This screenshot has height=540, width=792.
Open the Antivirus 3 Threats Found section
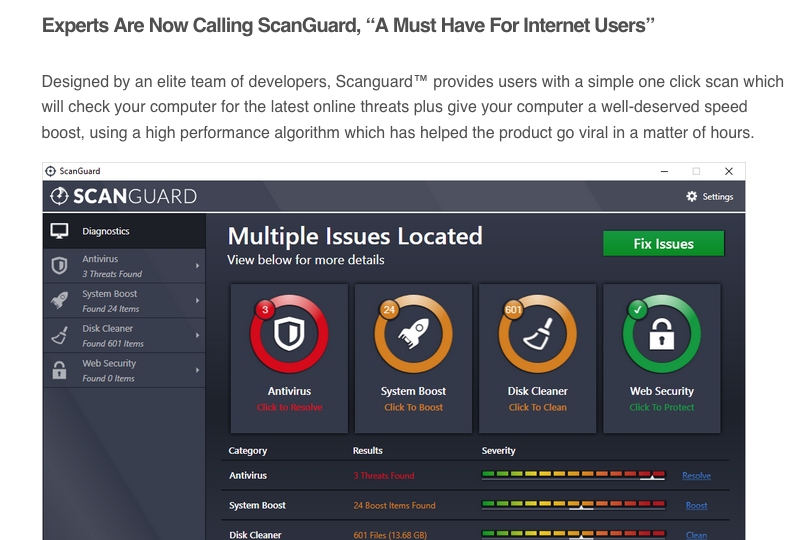(124, 266)
